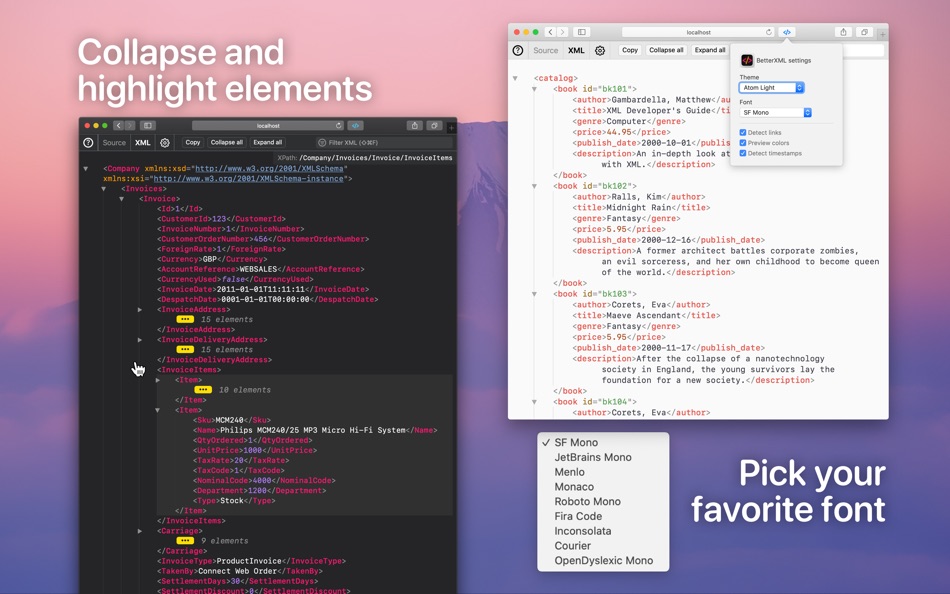This screenshot has height=594, width=950.
Task: Click localhost address bar in light window
Action: click(698, 32)
